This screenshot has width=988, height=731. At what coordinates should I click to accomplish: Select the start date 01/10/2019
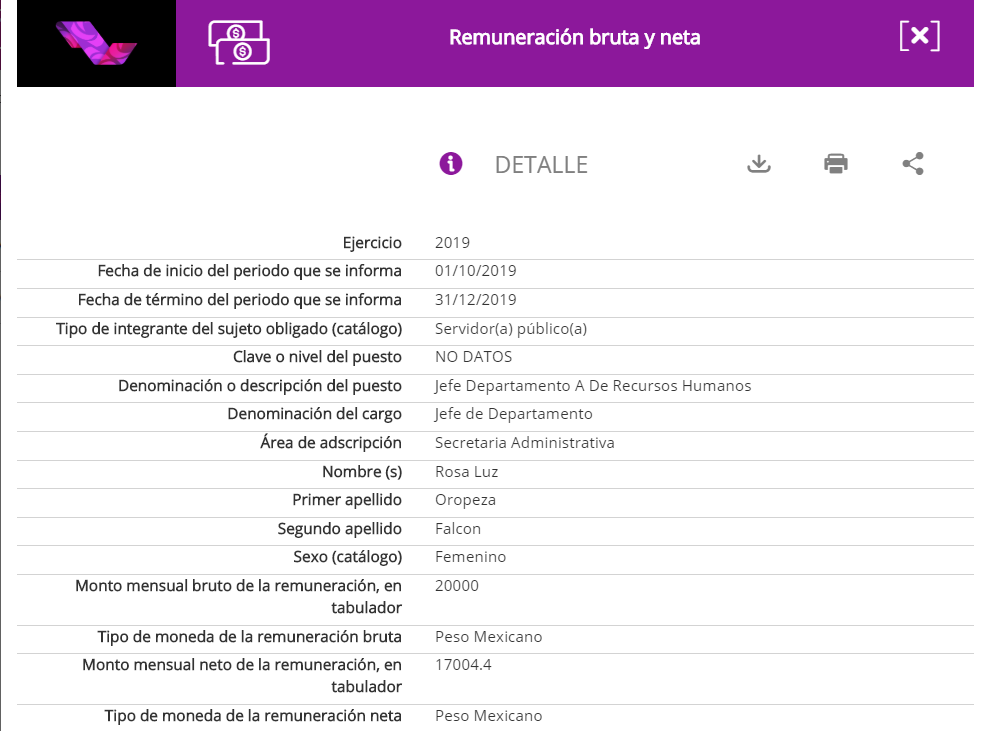(x=476, y=271)
